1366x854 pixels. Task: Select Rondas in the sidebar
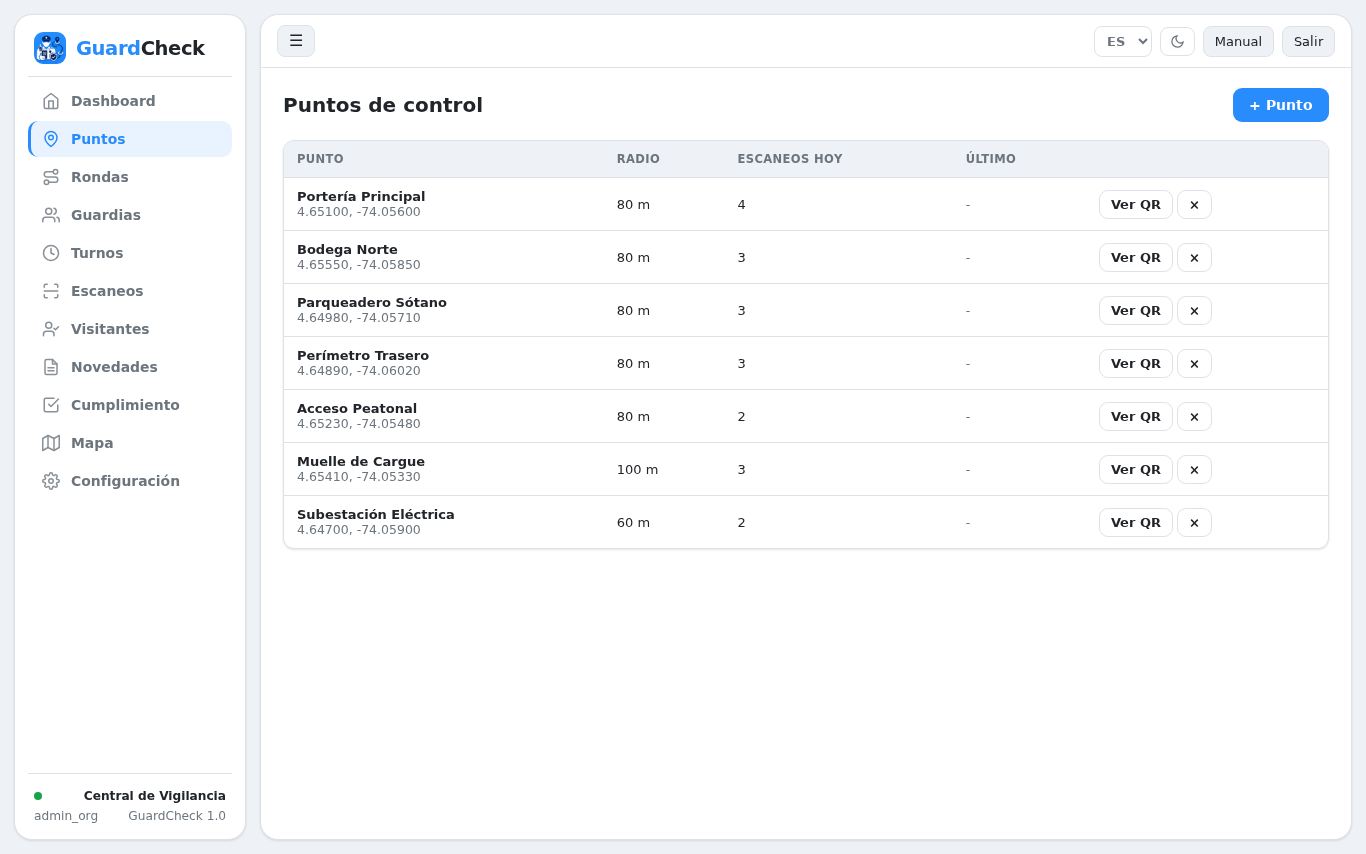pos(100,177)
